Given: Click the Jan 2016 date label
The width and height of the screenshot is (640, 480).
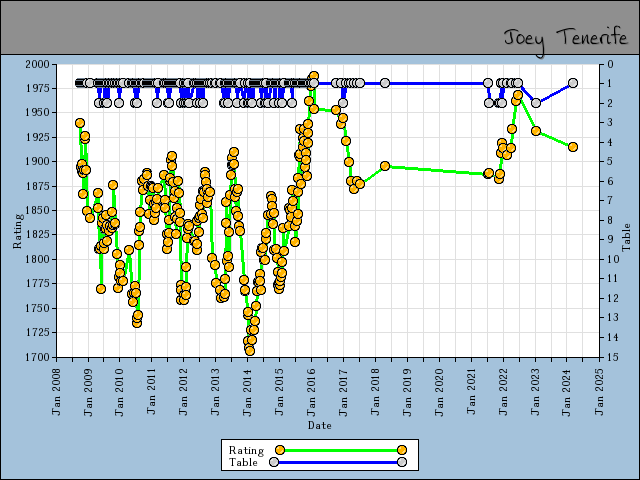Looking at the screenshot, I should click(x=311, y=392).
